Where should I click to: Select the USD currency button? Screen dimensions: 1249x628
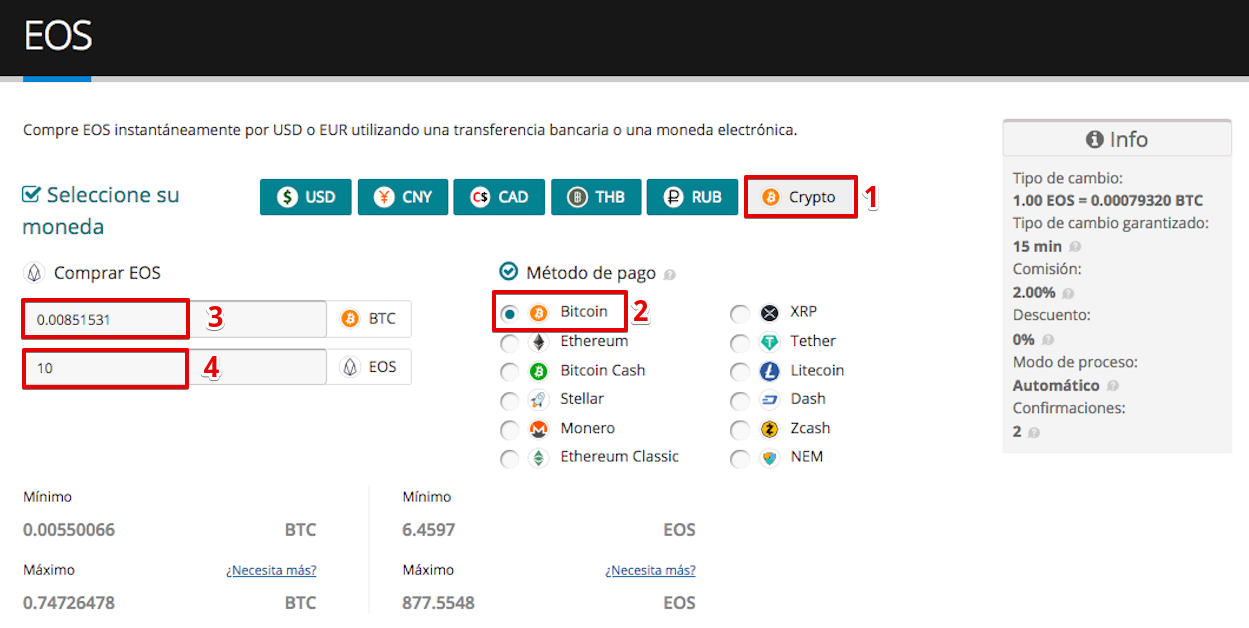(306, 197)
